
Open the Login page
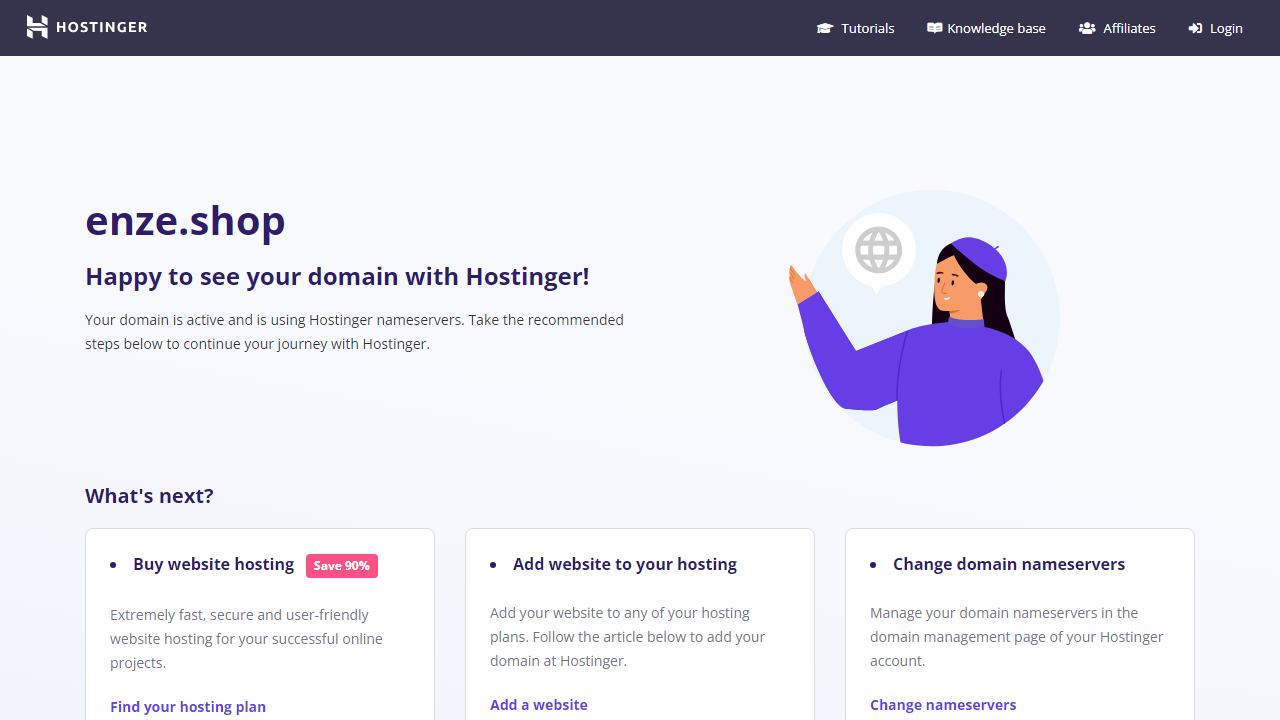pos(1215,28)
